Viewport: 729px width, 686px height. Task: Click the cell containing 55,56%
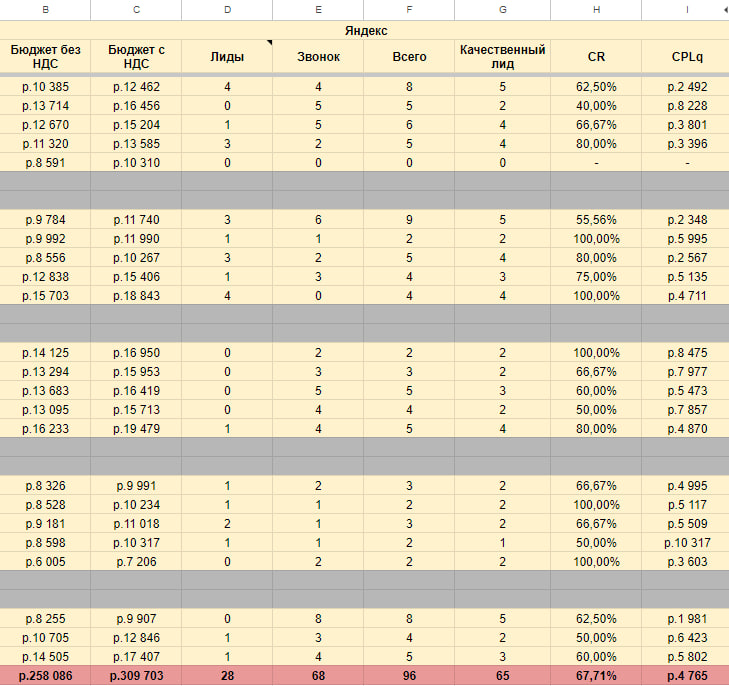[x=596, y=220]
